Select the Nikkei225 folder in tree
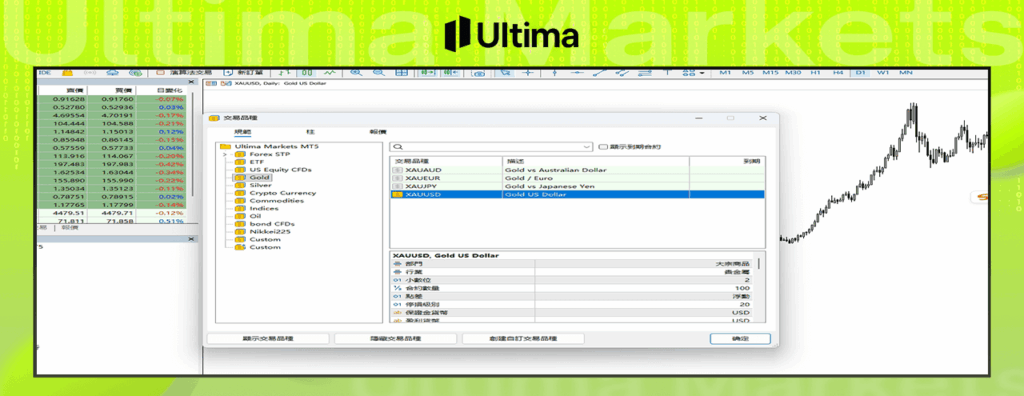The width and height of the screenshot is (1024, 396). click(x=270, y=232)
